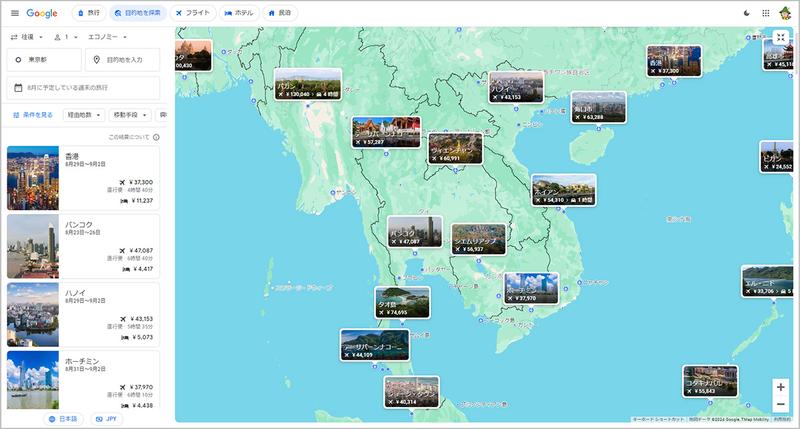The image size is (800, 429).
Task: Select the 目的地を探索 tab
Action: coord(138,13)
